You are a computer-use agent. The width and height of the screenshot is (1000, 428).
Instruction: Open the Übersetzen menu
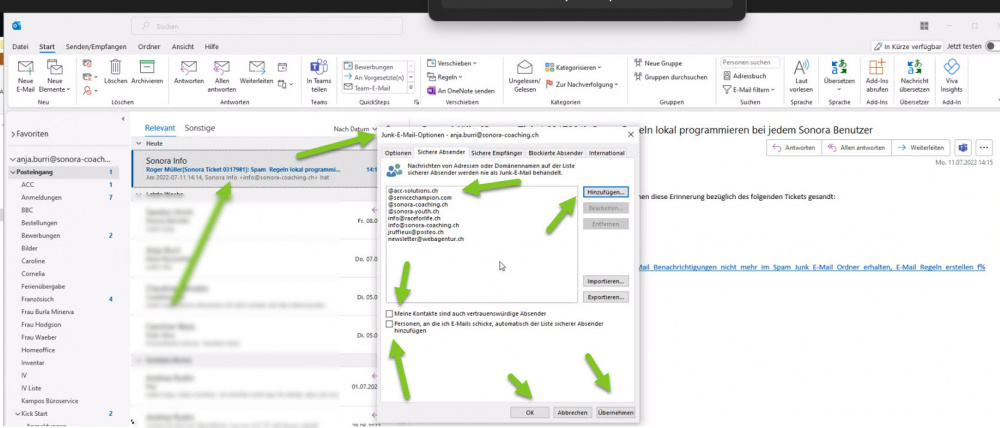click(x=839, y=77)
